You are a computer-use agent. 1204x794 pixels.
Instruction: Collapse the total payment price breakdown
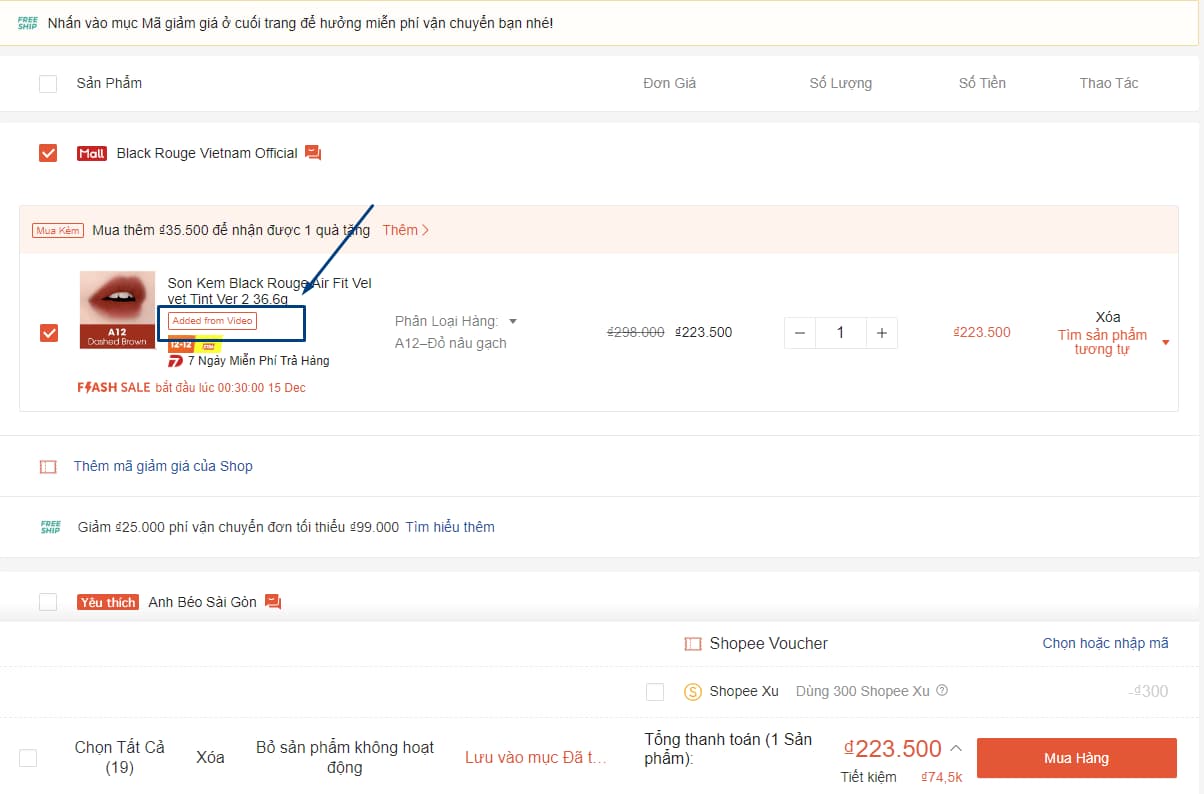point(956,747)
